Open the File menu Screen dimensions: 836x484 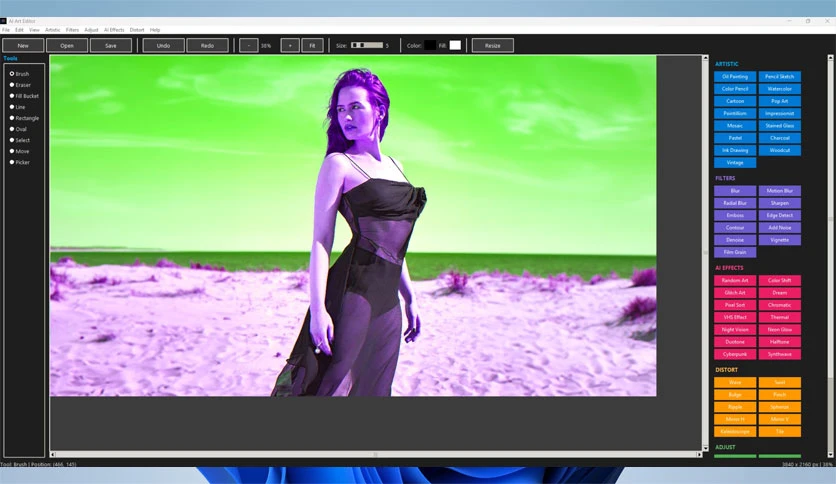6,30
